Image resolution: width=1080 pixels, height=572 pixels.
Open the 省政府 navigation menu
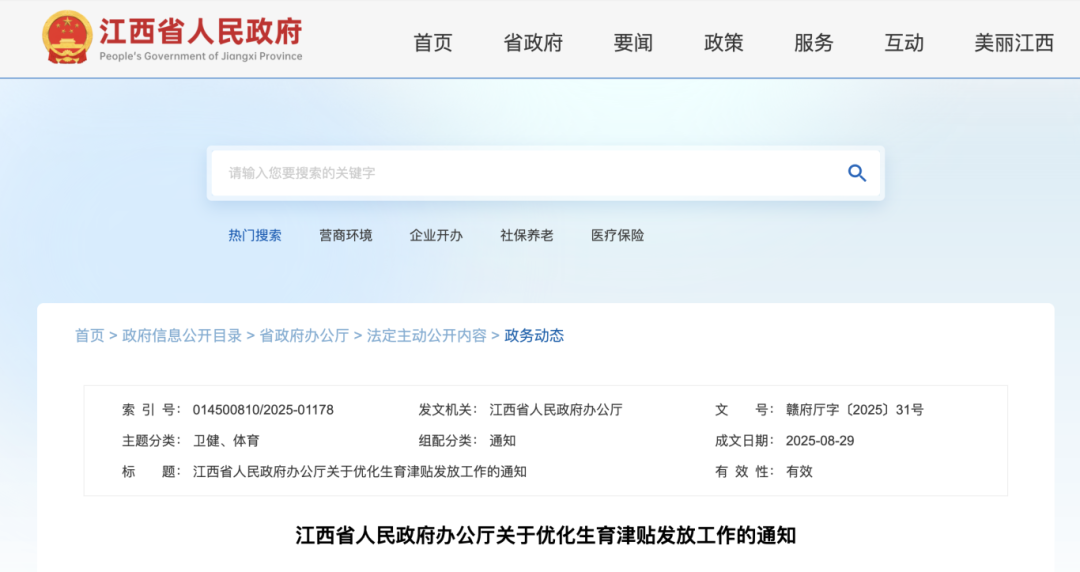533,43
